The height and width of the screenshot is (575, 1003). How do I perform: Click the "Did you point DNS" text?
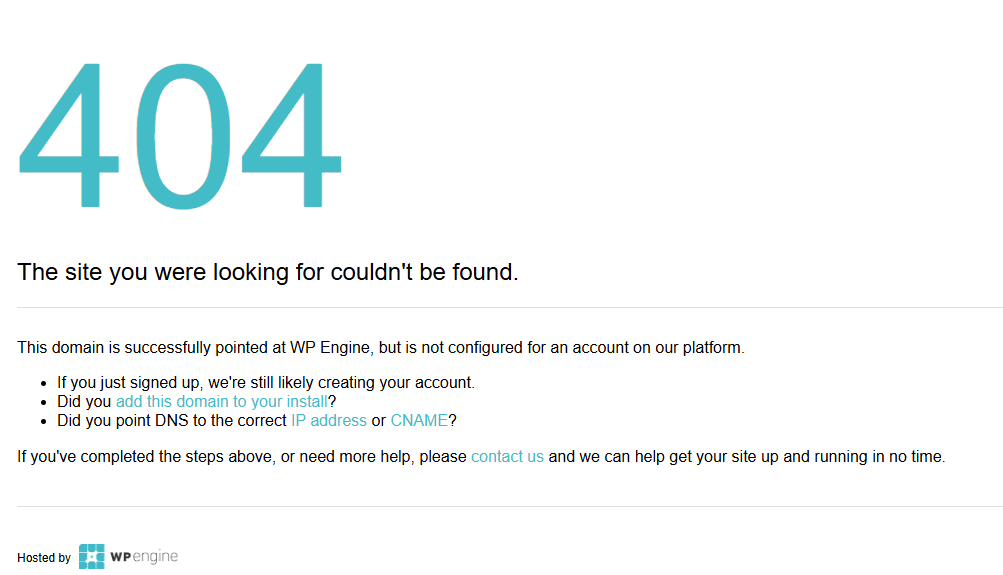[172, 420]
